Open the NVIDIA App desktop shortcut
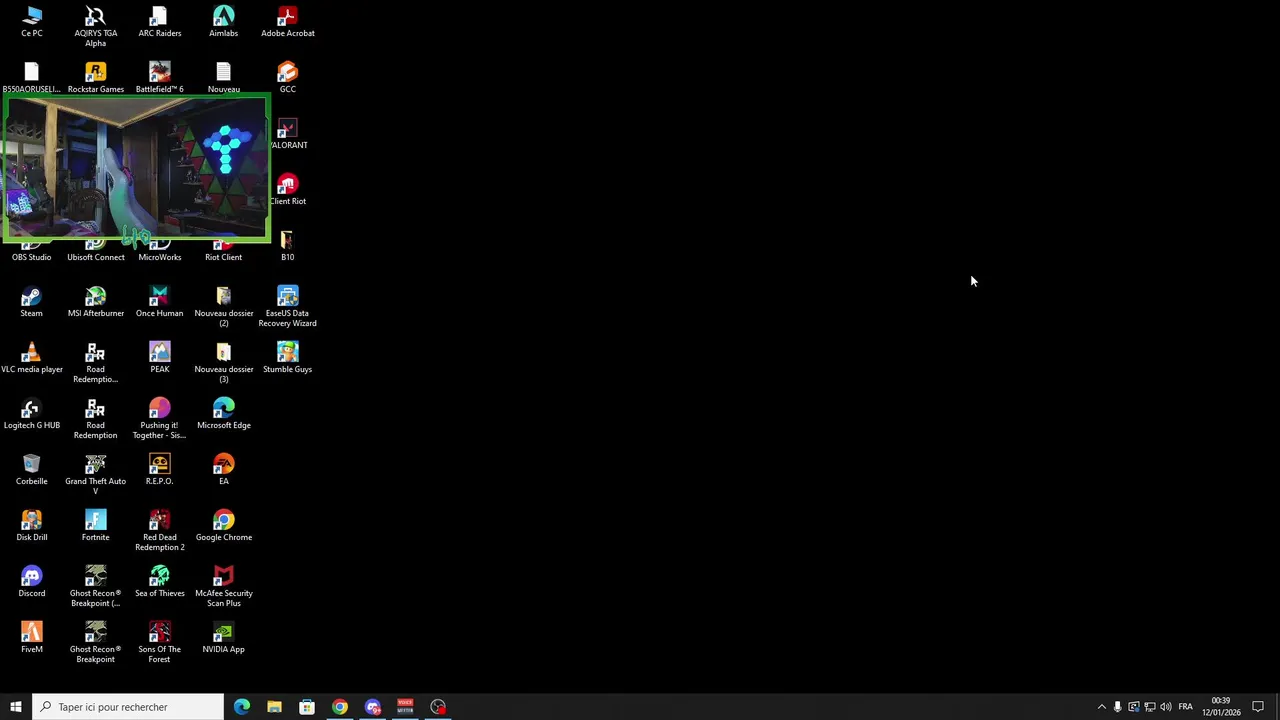The height and width of the screenshot is (720, 1280). [x=223, y=637]
